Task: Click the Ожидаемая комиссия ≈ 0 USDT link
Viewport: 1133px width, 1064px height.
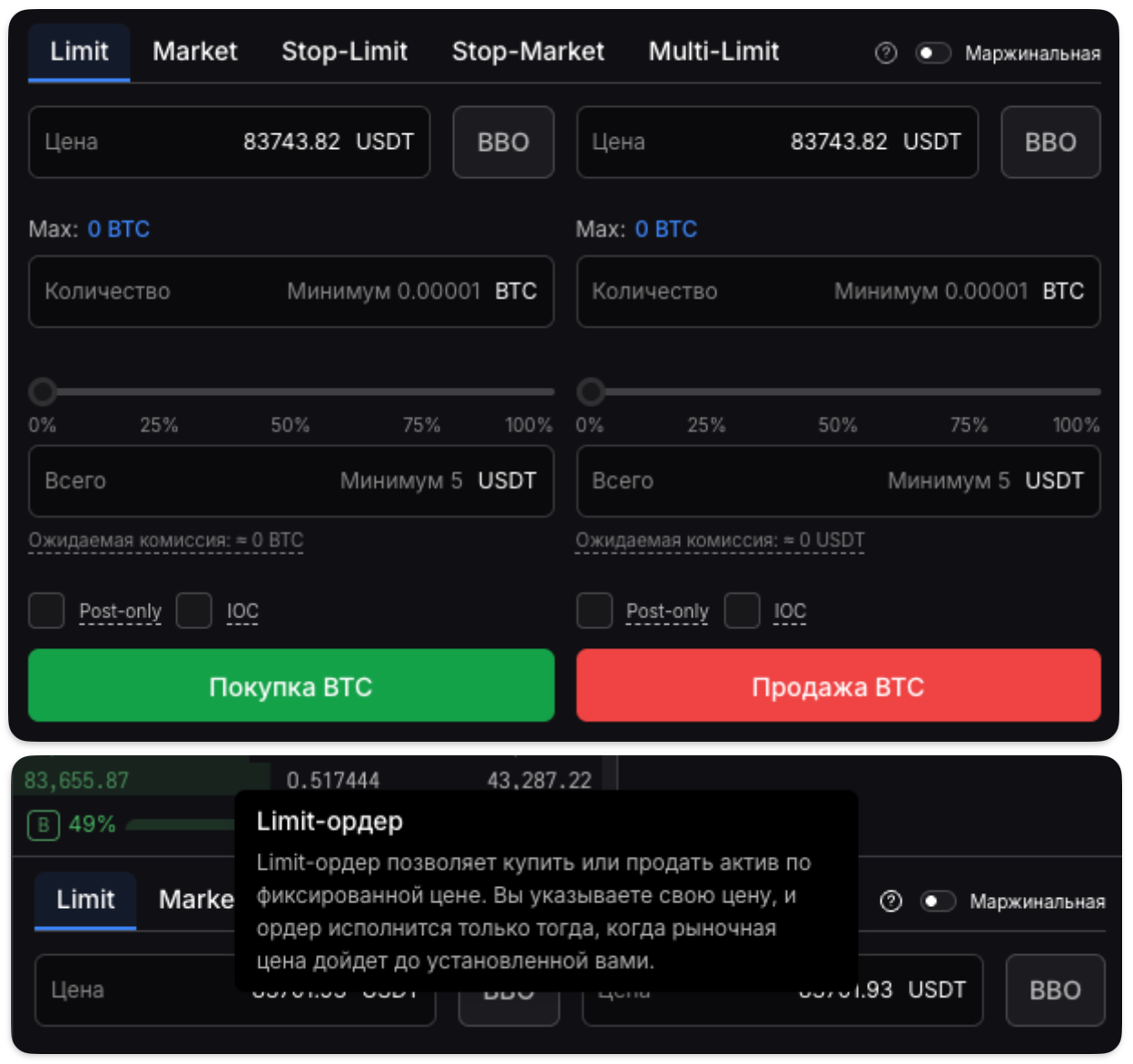Action: pyautogui.click(x=719, y=541)
